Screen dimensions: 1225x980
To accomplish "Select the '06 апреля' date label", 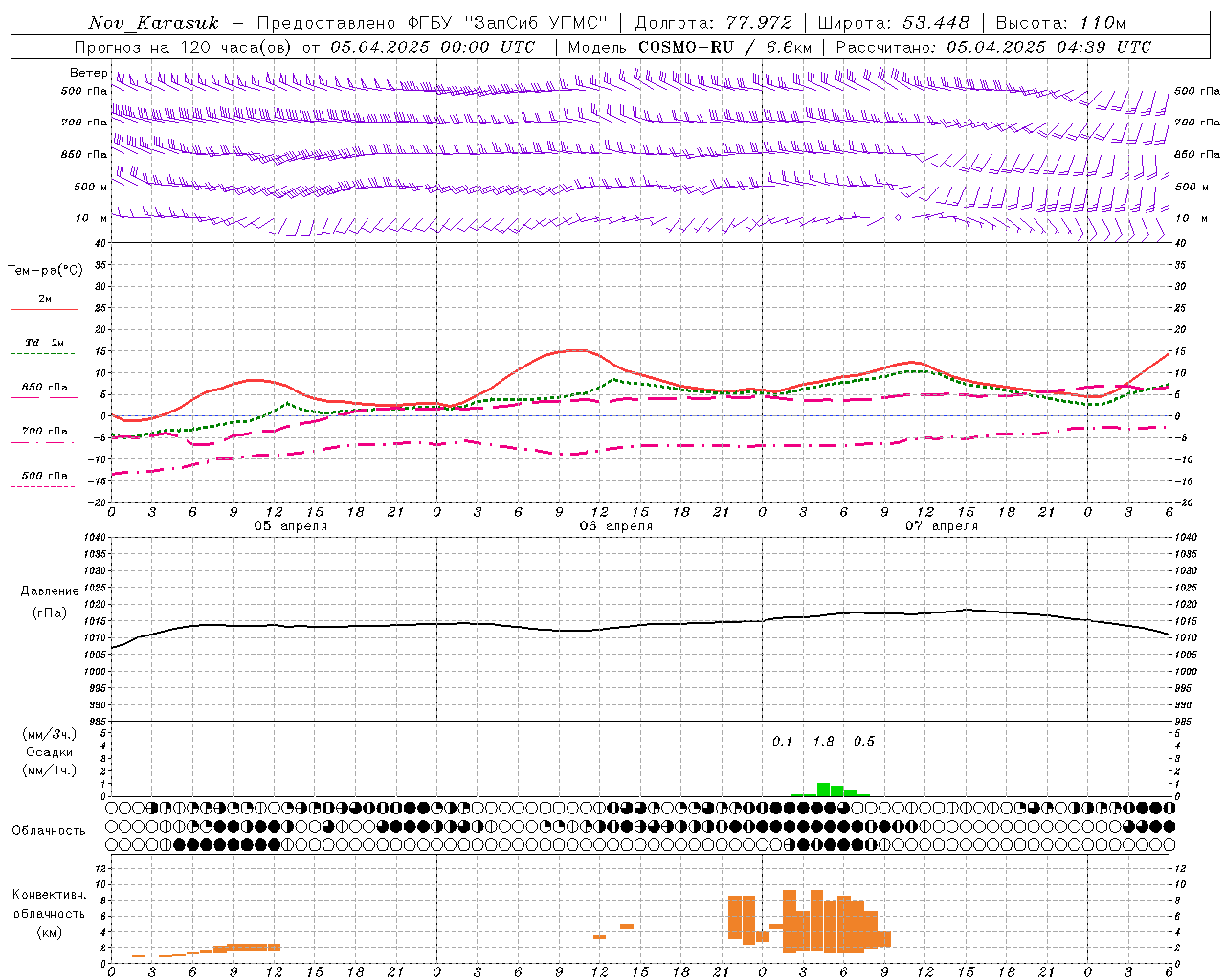I will [x=615, y=526].
